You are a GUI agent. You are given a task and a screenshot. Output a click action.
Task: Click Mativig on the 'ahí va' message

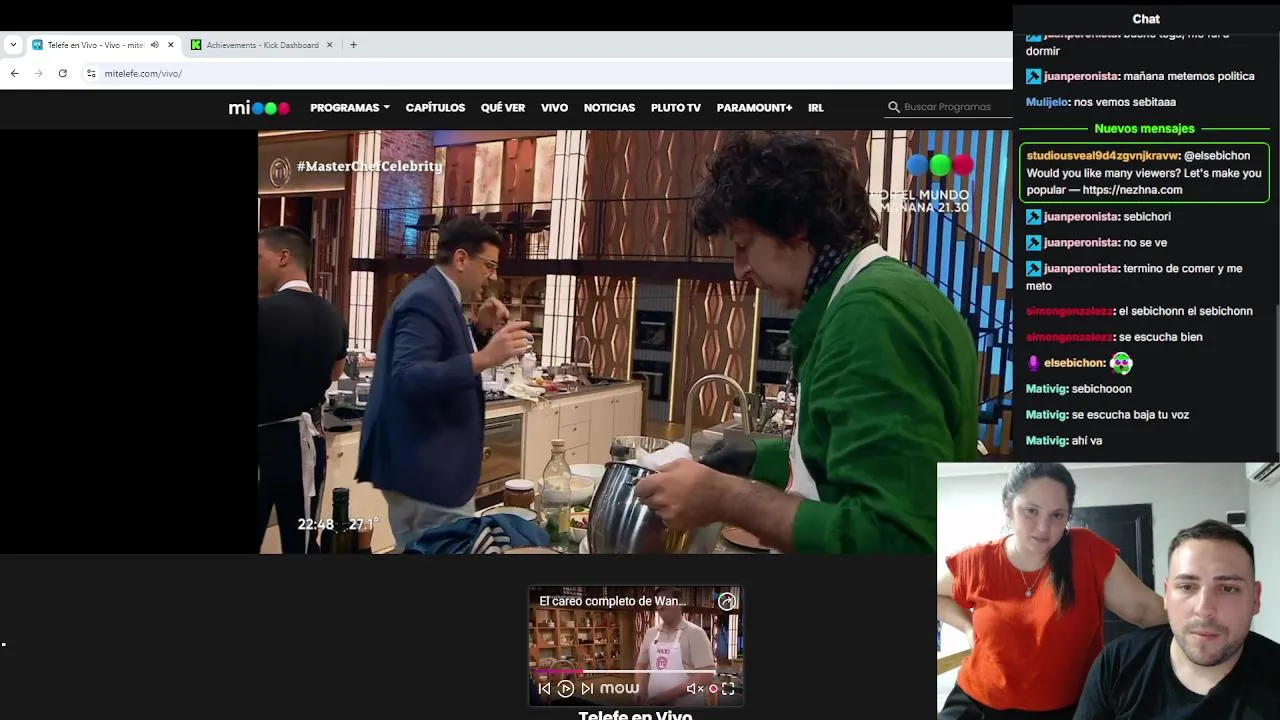[1047, 441]
